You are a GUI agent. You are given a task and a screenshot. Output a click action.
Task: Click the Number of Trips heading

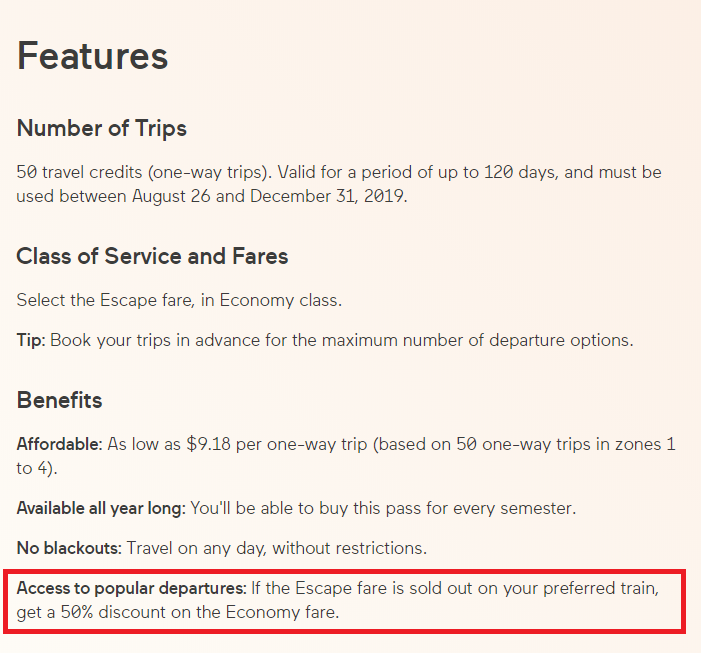click(x=101, y=128)
